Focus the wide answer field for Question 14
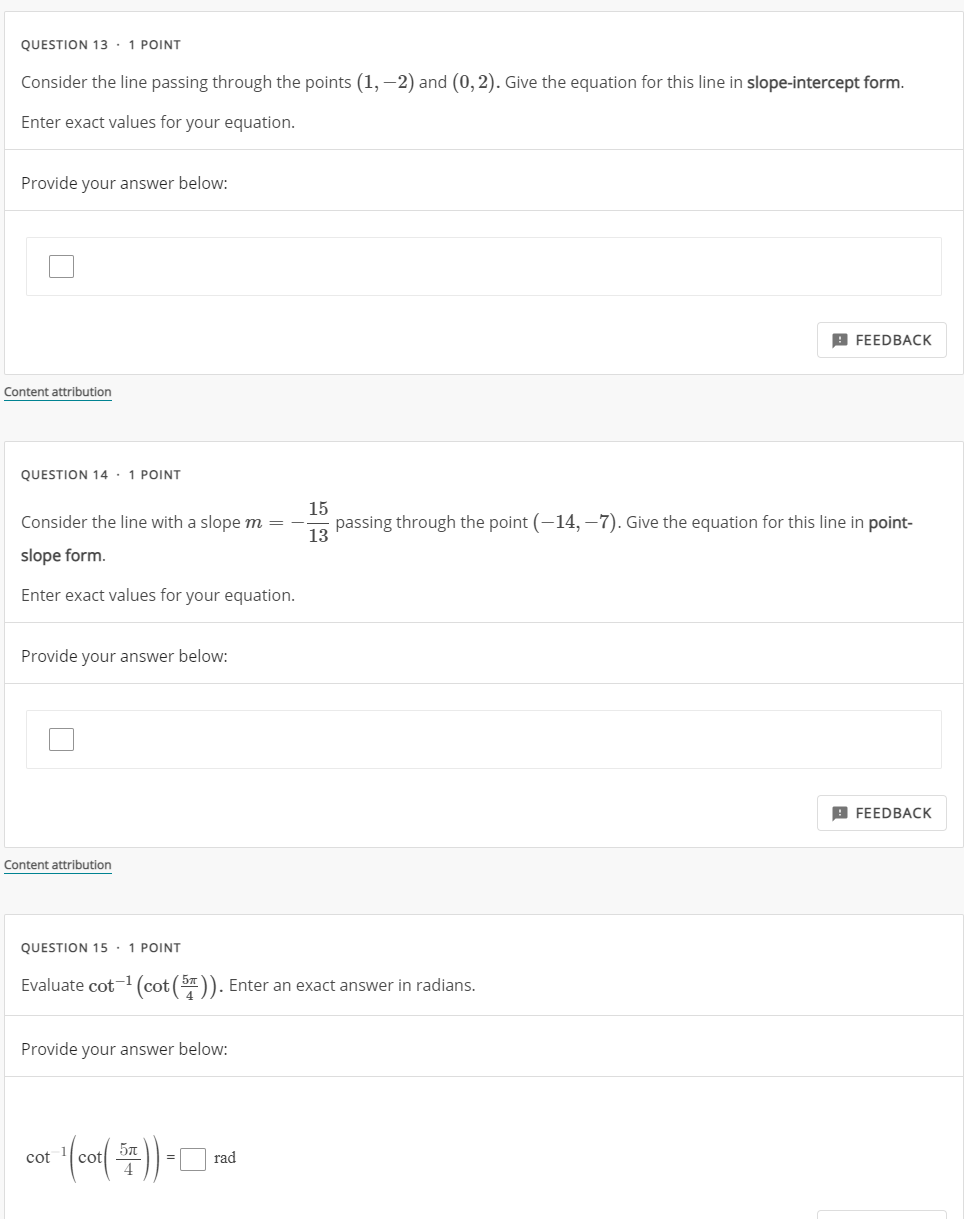The width and height of the screenshot is (964, 1222). pyautogui.click(x=483, y=739)
